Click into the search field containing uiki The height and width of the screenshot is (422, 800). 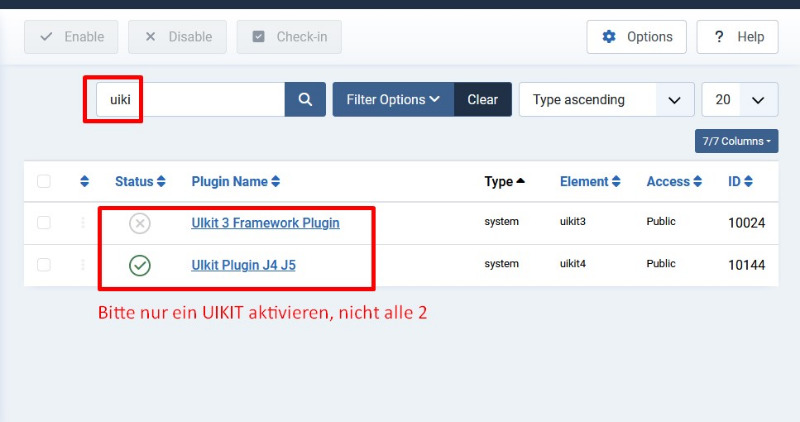190,100
